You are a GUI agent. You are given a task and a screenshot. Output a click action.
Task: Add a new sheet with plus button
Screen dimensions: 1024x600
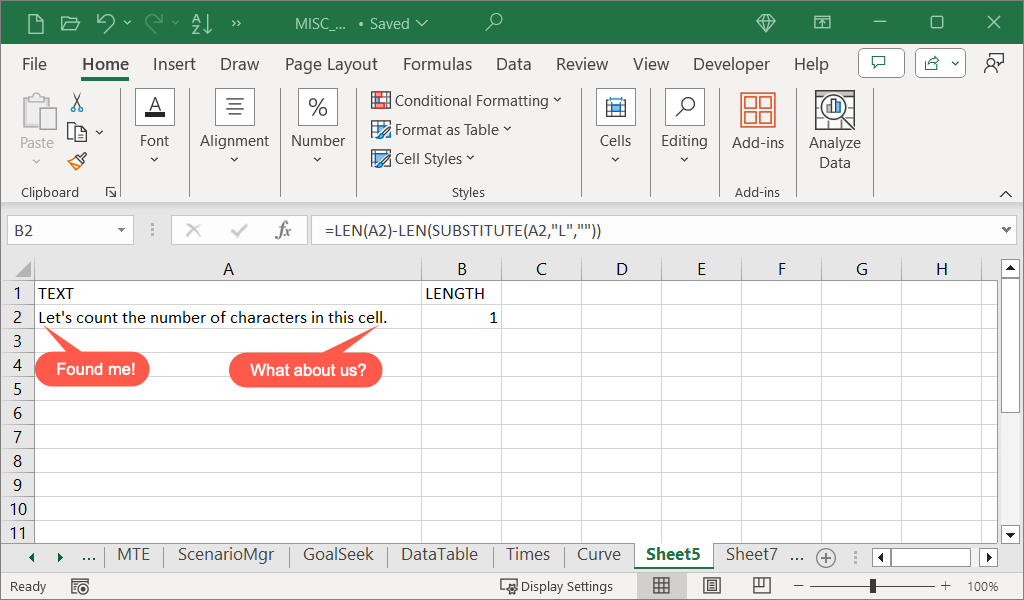coord(826,557)
